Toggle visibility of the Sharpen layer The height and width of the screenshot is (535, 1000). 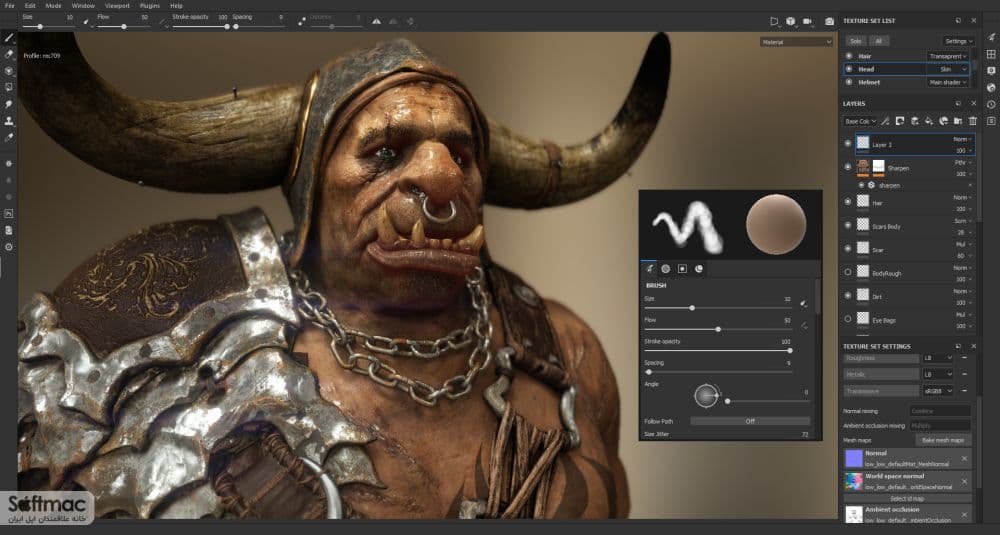(848, 167)
